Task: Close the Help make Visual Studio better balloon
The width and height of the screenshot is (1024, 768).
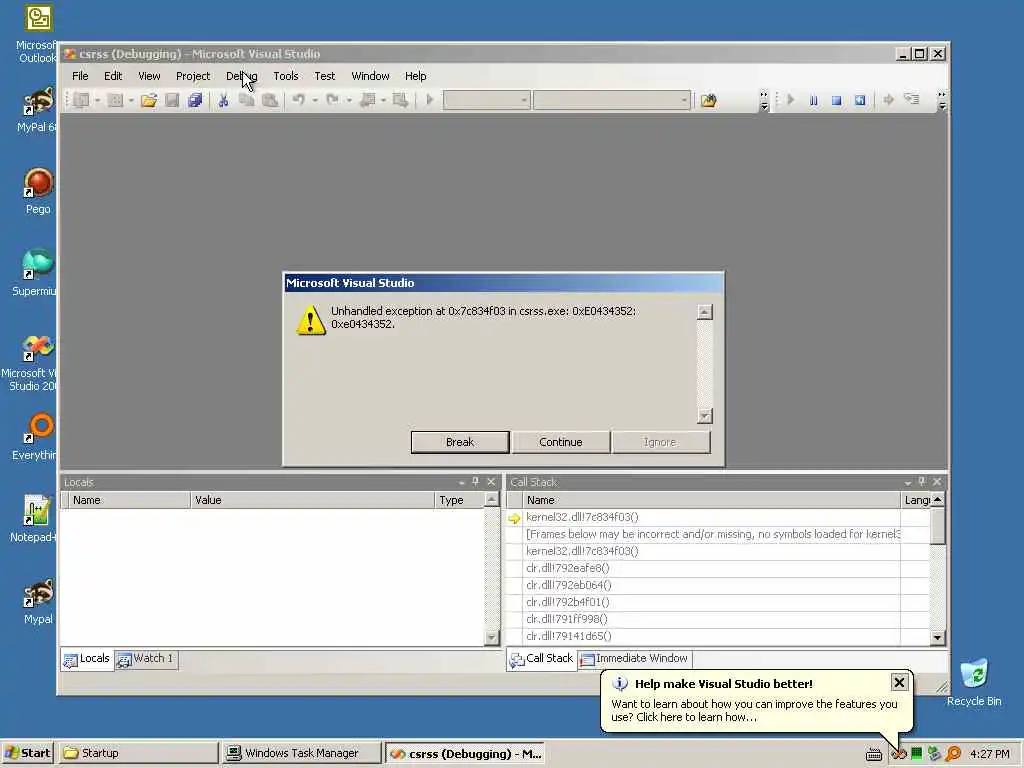Action: coord(899,682)
